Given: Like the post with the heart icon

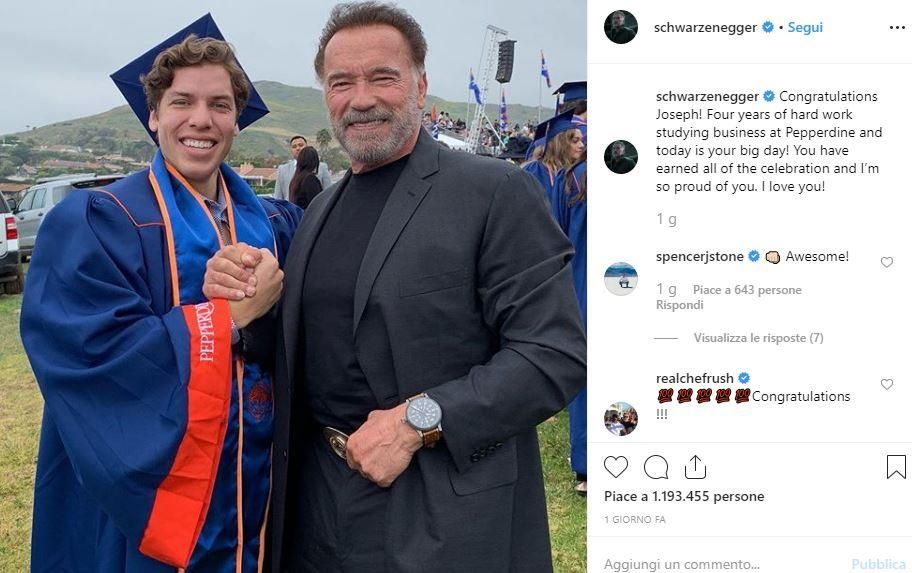Looking at the screenshot, I should pyautogui.click(x=616, y=467).
